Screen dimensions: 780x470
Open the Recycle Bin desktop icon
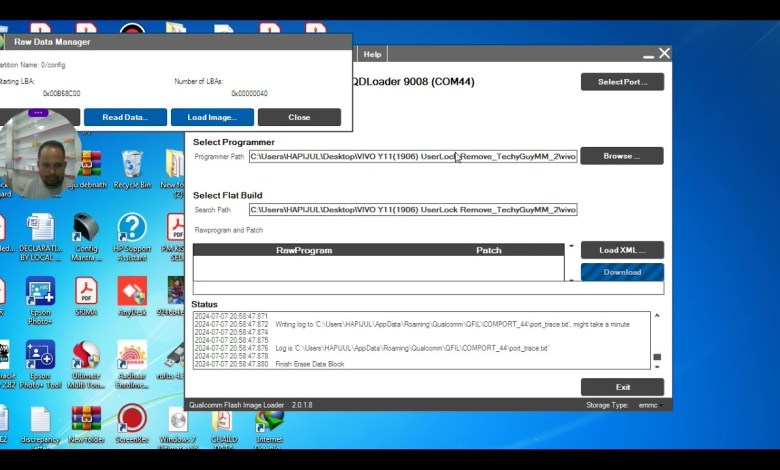[131, 164]
